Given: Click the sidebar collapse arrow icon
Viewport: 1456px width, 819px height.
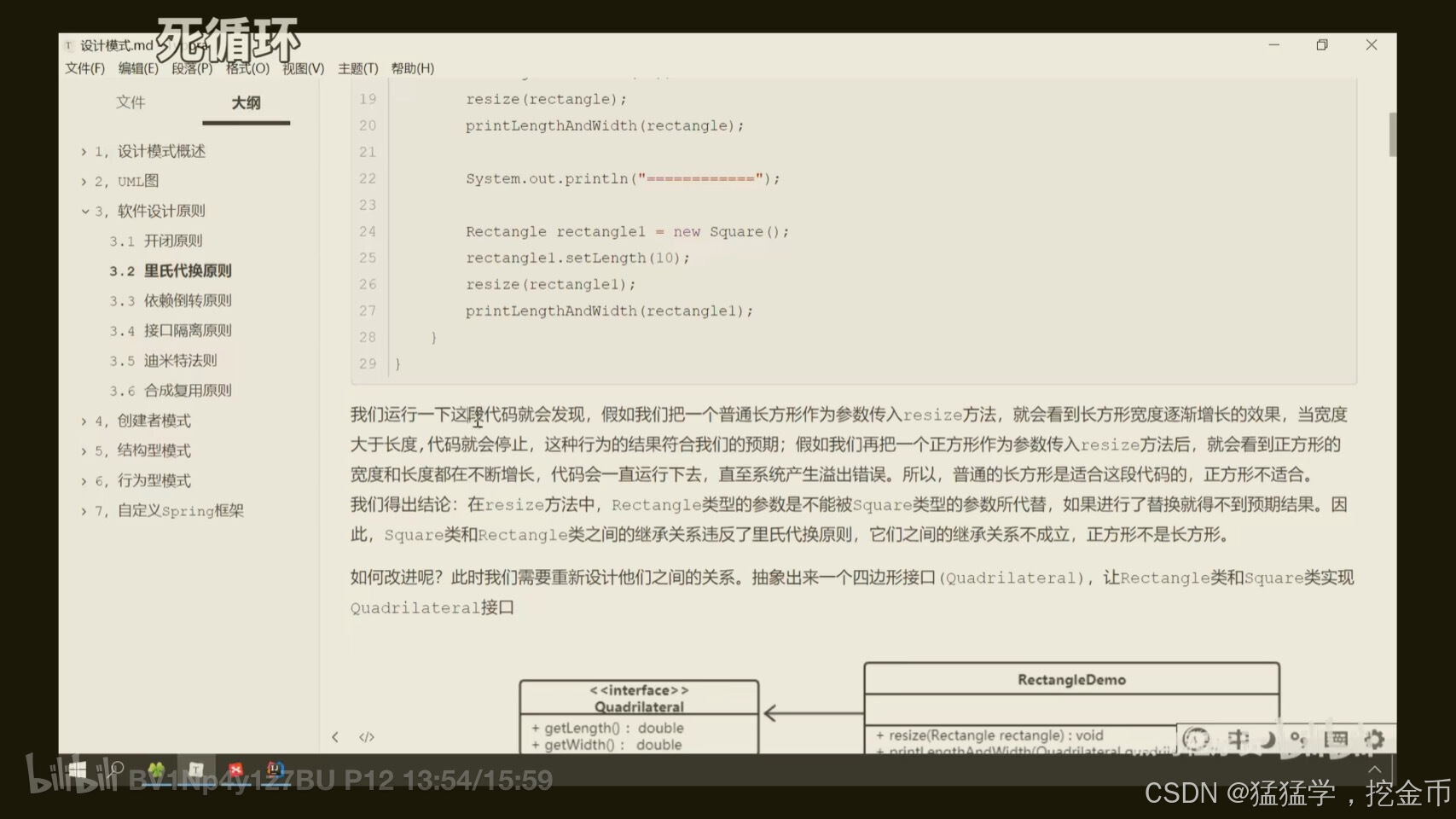Looking at the screenshot, I should [x=335, y=737].
